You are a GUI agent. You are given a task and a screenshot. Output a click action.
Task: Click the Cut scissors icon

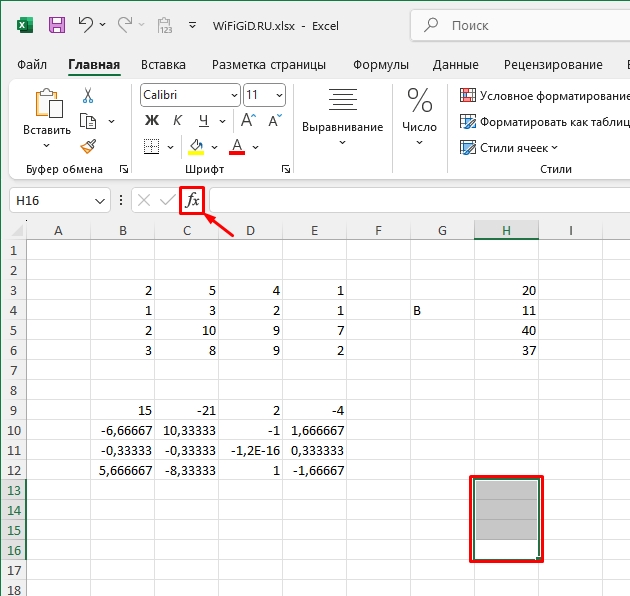(88, 96)
